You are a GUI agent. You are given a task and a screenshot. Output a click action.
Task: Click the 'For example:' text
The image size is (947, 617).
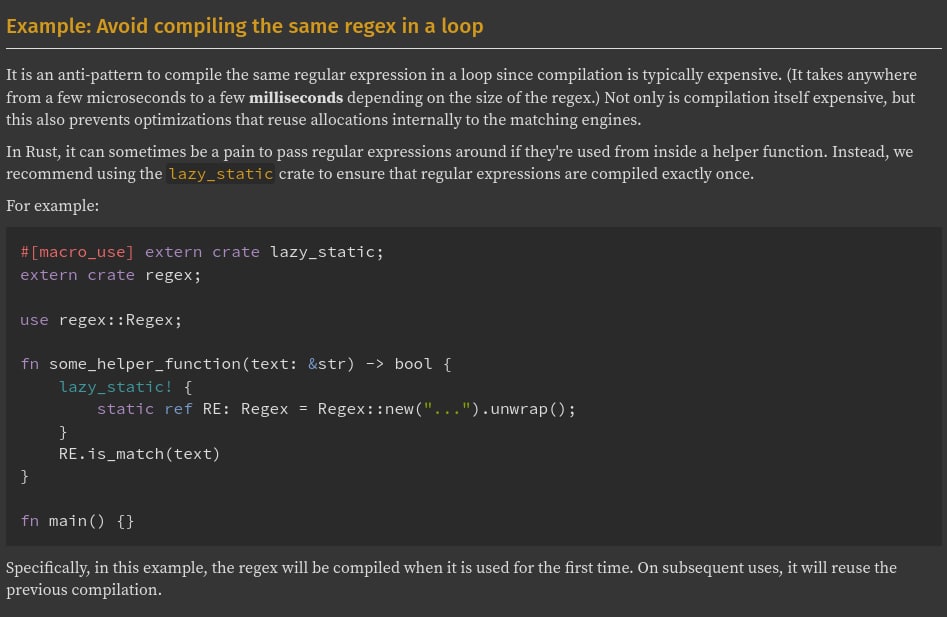pos(52,206)
